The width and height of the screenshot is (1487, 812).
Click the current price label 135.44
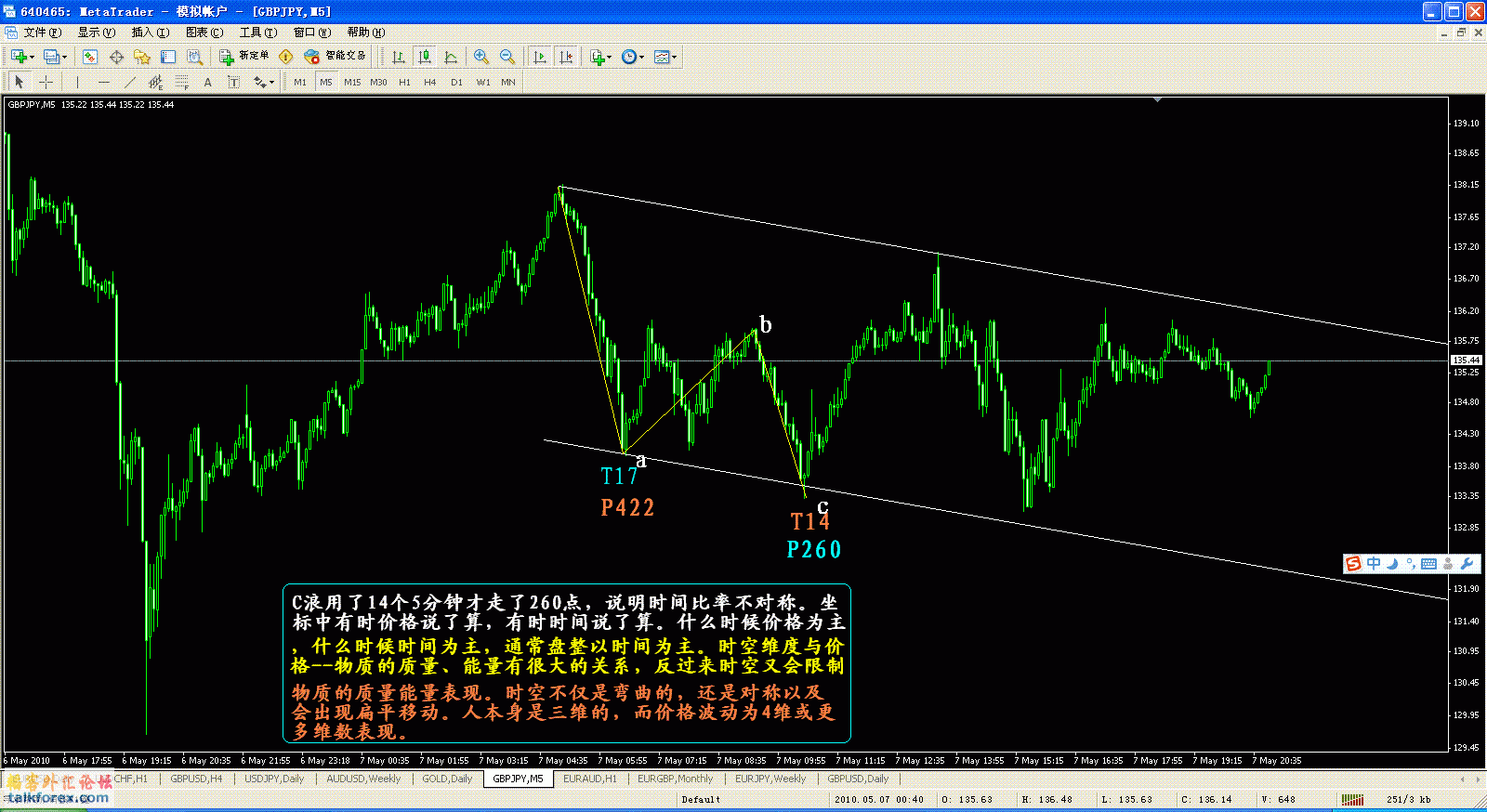[x=1467, y=360]
